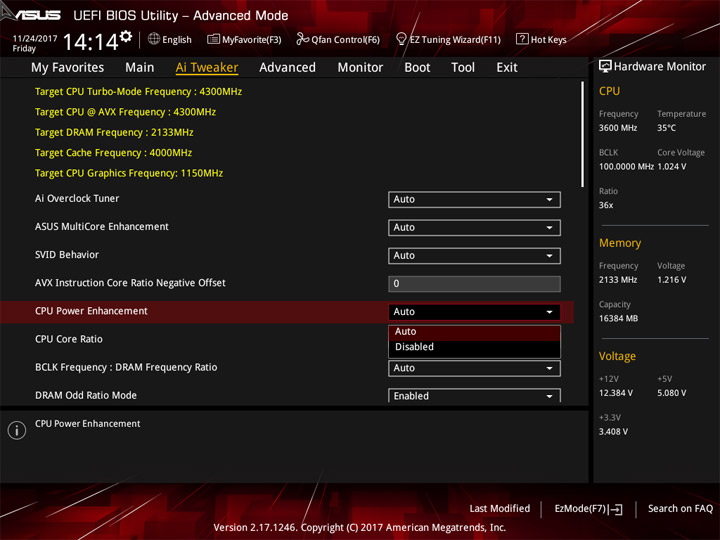Click the gear icon next to the clock
The height and width of the screenshot is (540, 720).
click(x=126, y=36)
